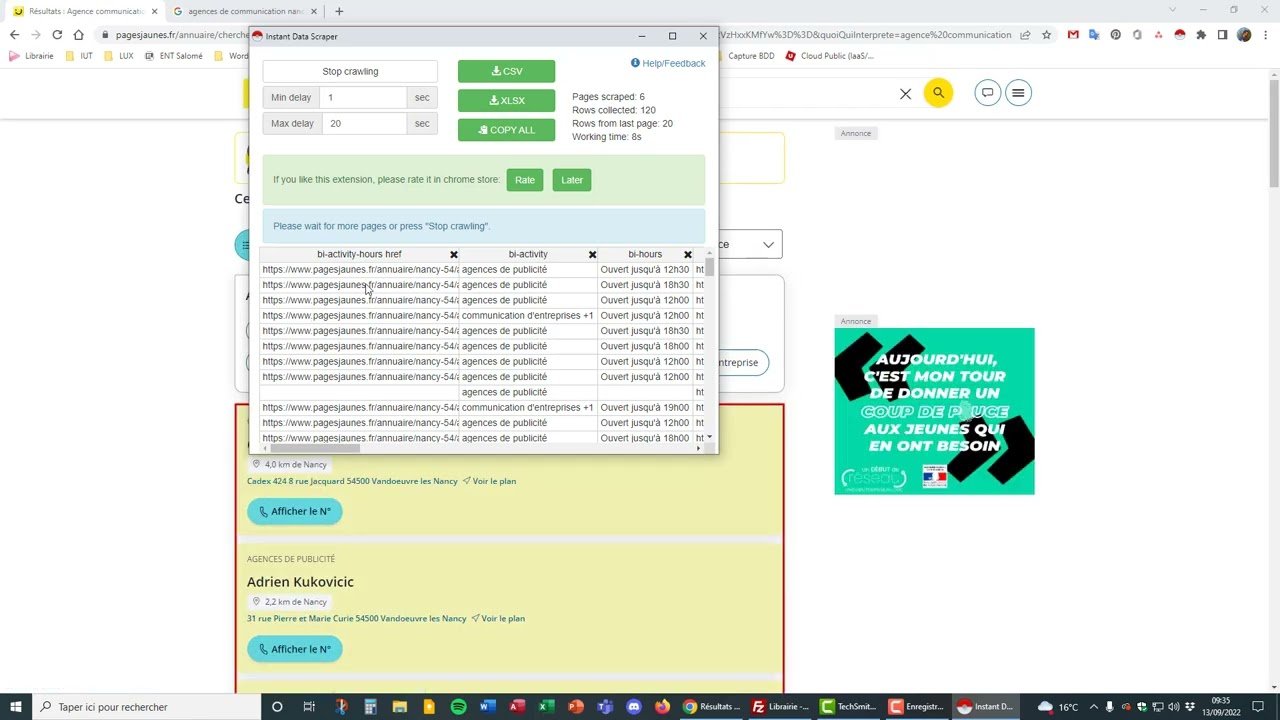1280x720 pixels.
Task: Copy all scraped rows
Action: coord(506,130)
